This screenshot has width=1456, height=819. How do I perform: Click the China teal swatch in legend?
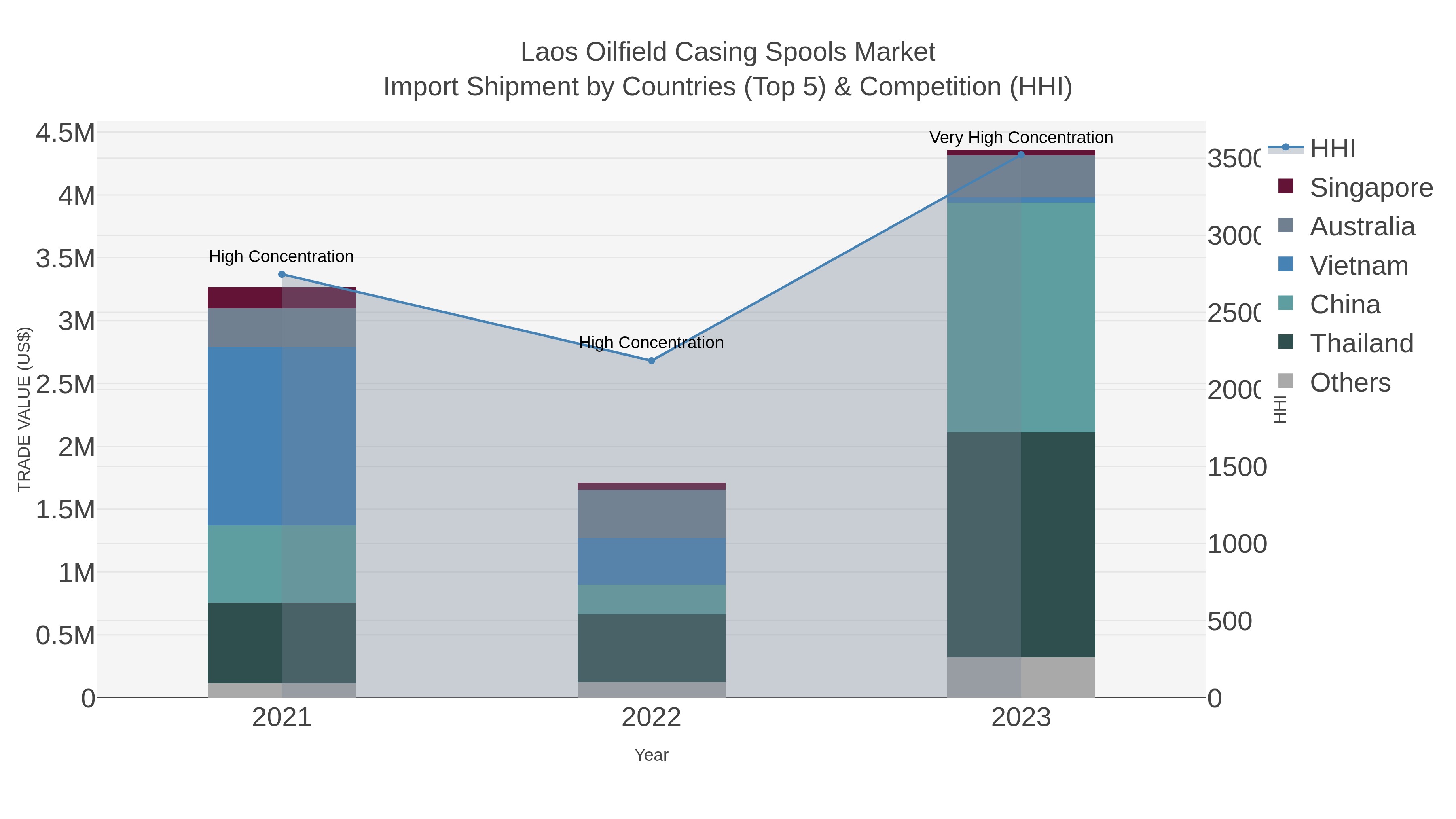click(x=1286, y=303)
